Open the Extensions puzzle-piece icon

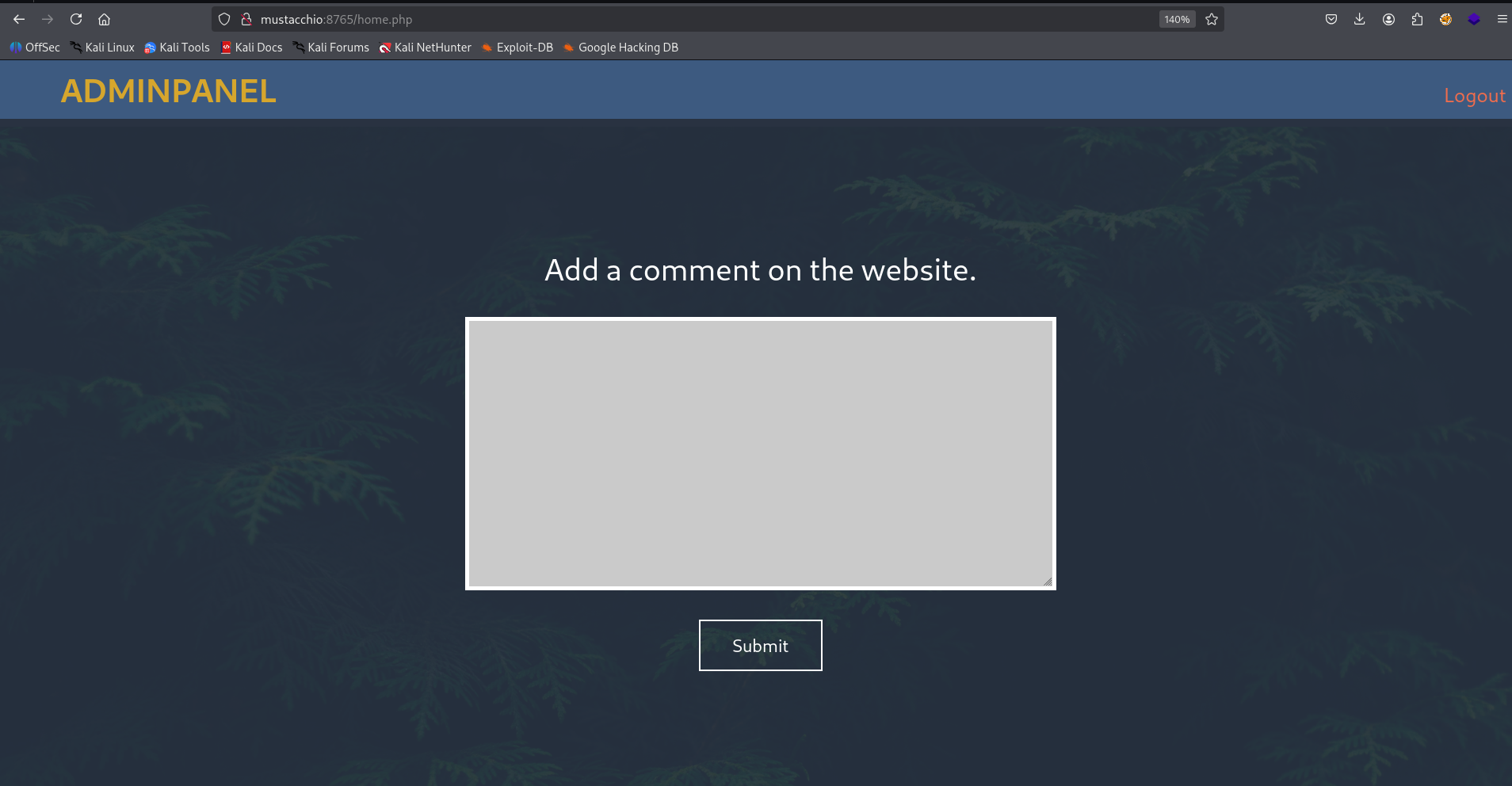pyautogui.click(x=1417, y=19)
